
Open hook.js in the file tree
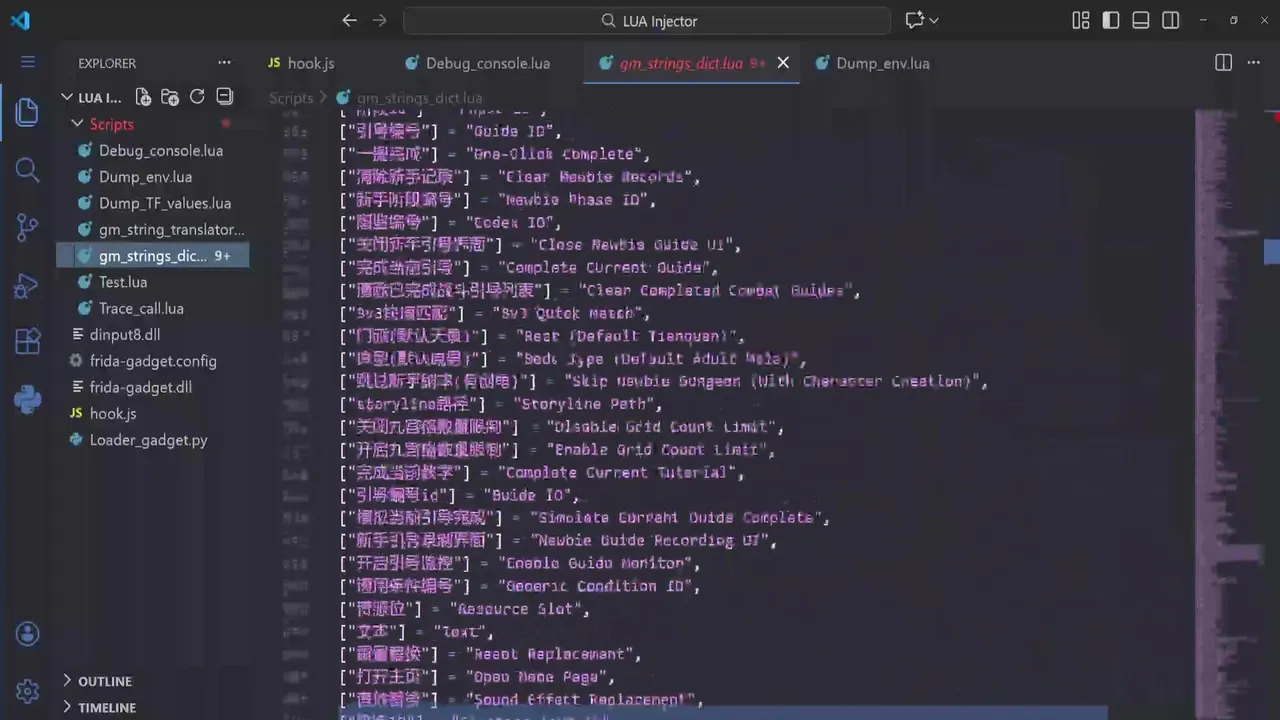click(153, 413)
